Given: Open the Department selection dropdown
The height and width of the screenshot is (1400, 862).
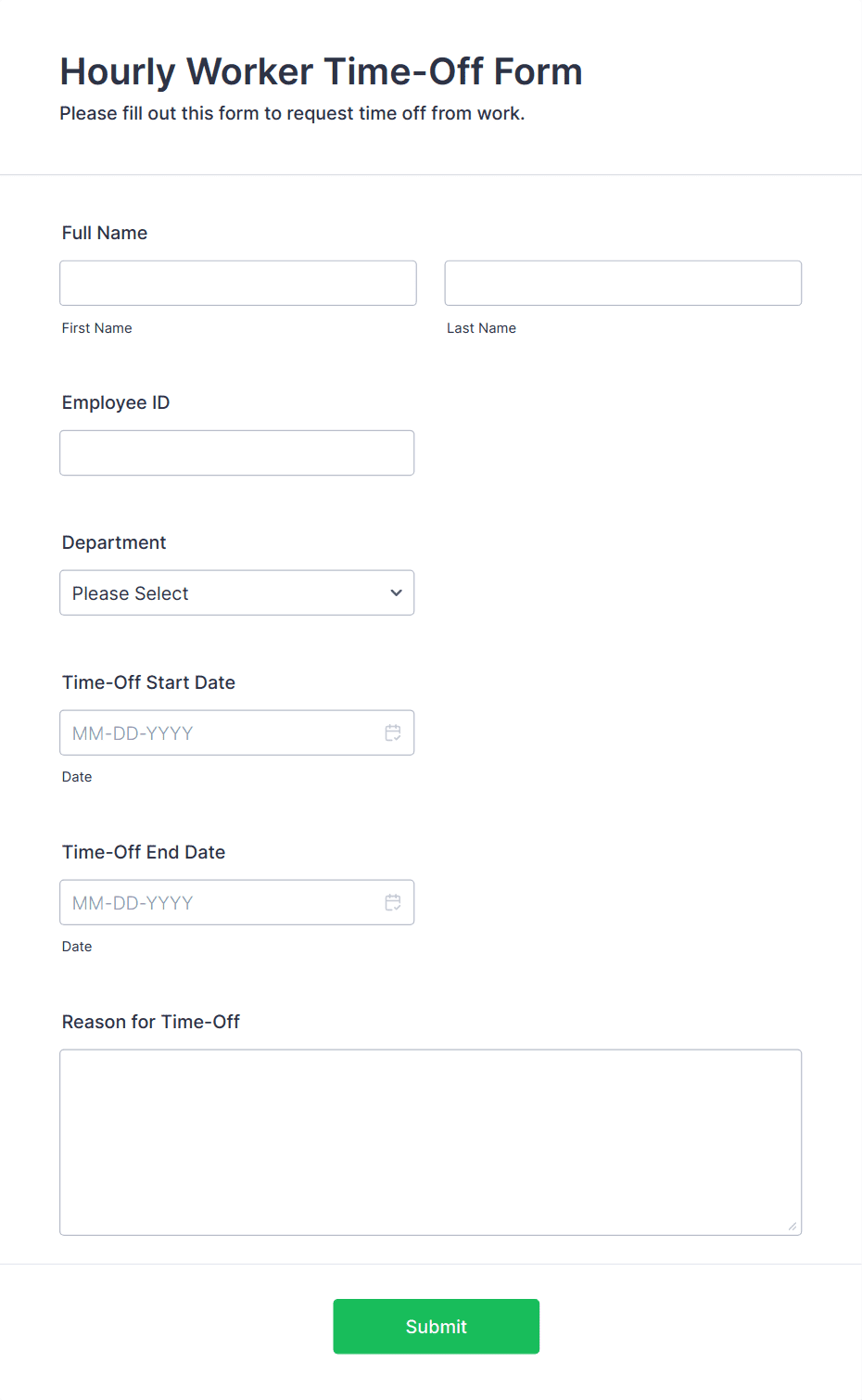Looking at the screenshot, I should click(x=236, y=592).
